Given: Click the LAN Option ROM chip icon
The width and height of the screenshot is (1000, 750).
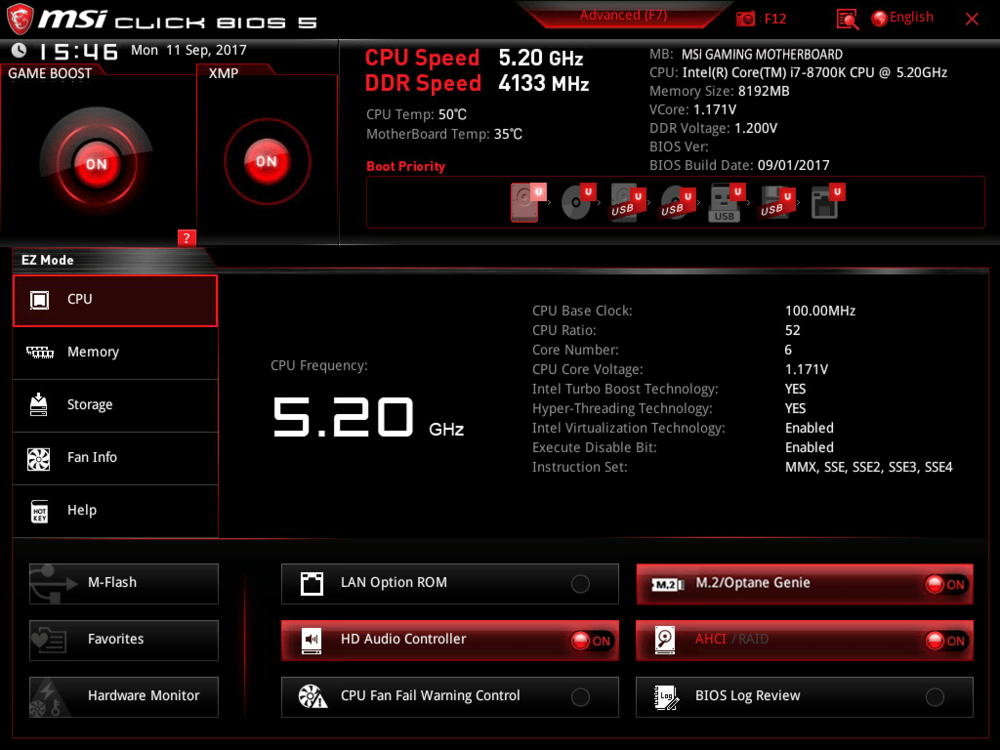Looking at the screenshot, I should 312,584.
